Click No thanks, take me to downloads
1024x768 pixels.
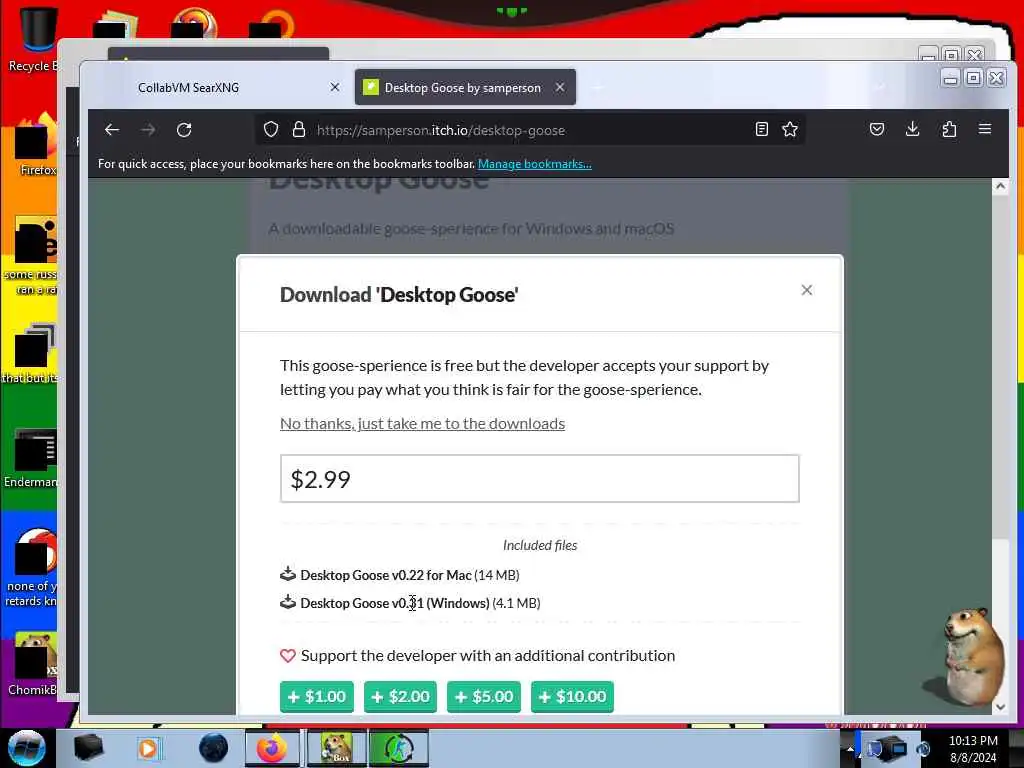(x=423, y=423)
